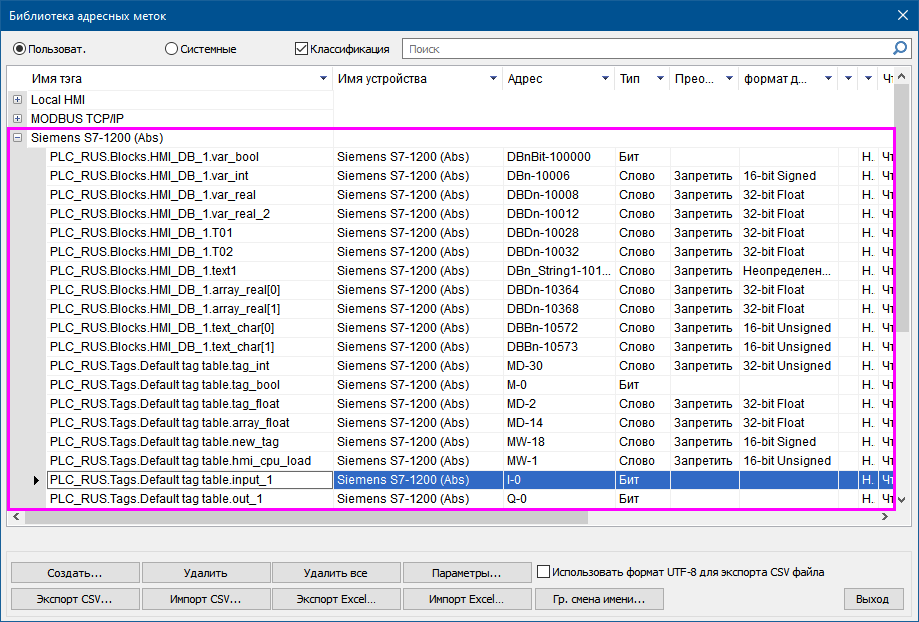The width and height of the screenshot is (919, 622).
Task: Select tag HMI_DB_1.T01 row
Action: [469, 233]
